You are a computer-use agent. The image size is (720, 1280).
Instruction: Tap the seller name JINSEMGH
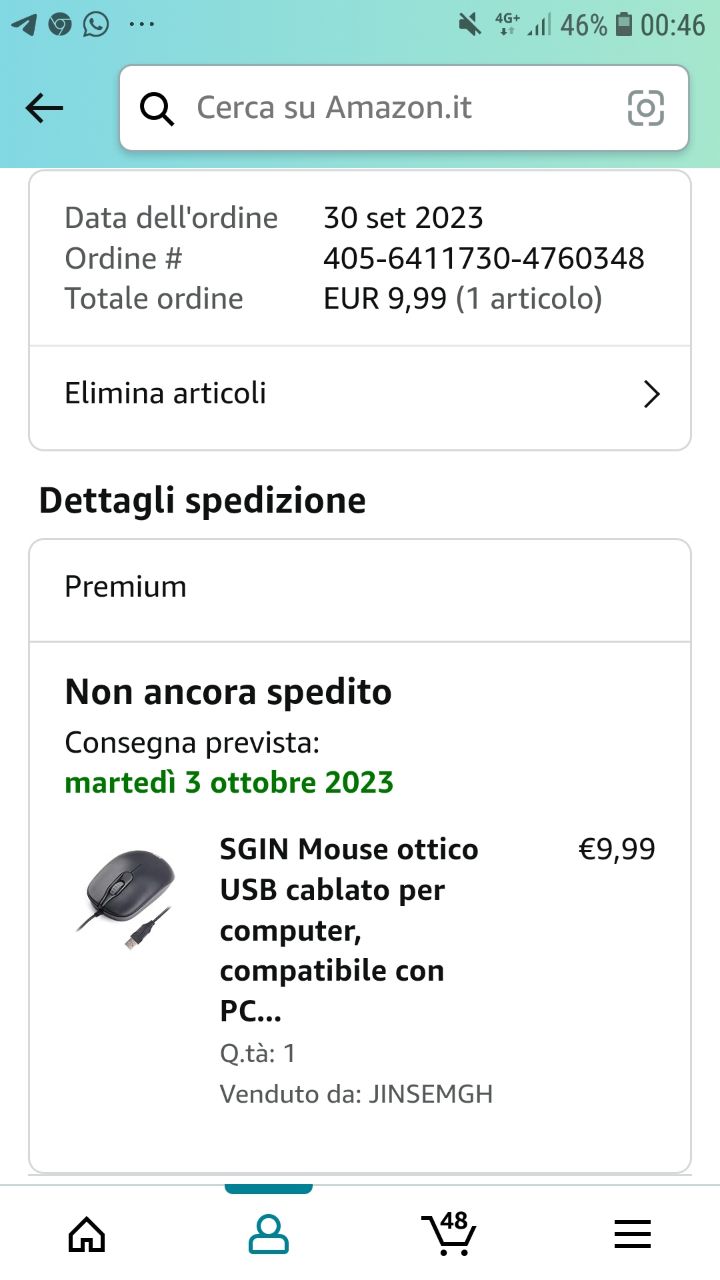pos(431,1094)
